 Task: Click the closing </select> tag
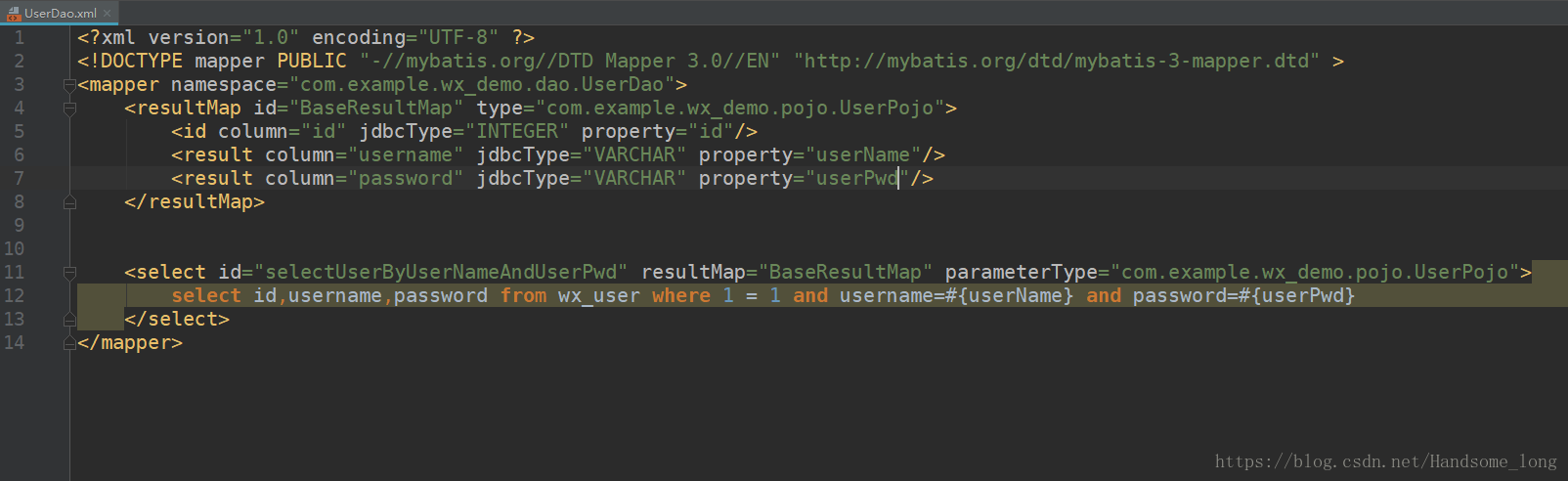[x=177, y=319]
